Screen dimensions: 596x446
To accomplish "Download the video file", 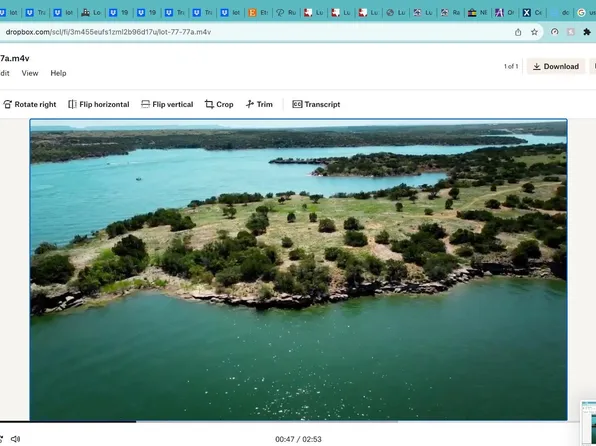I will tap(556, 67).
